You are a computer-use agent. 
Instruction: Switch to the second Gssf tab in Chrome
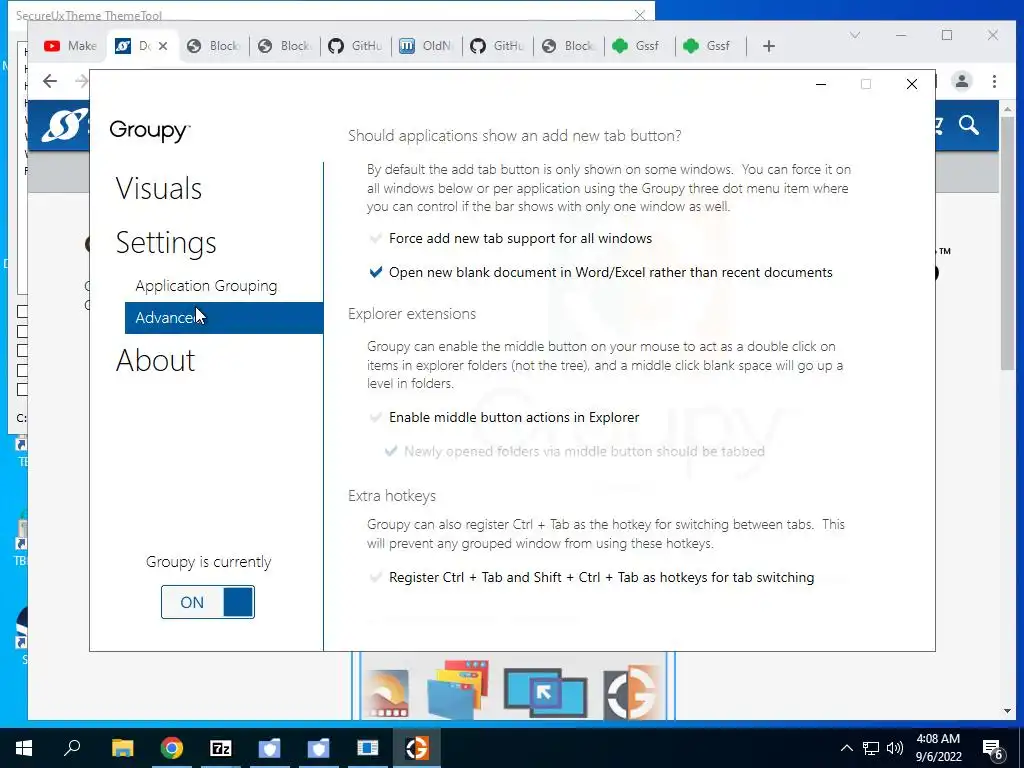tap(711, 46)
